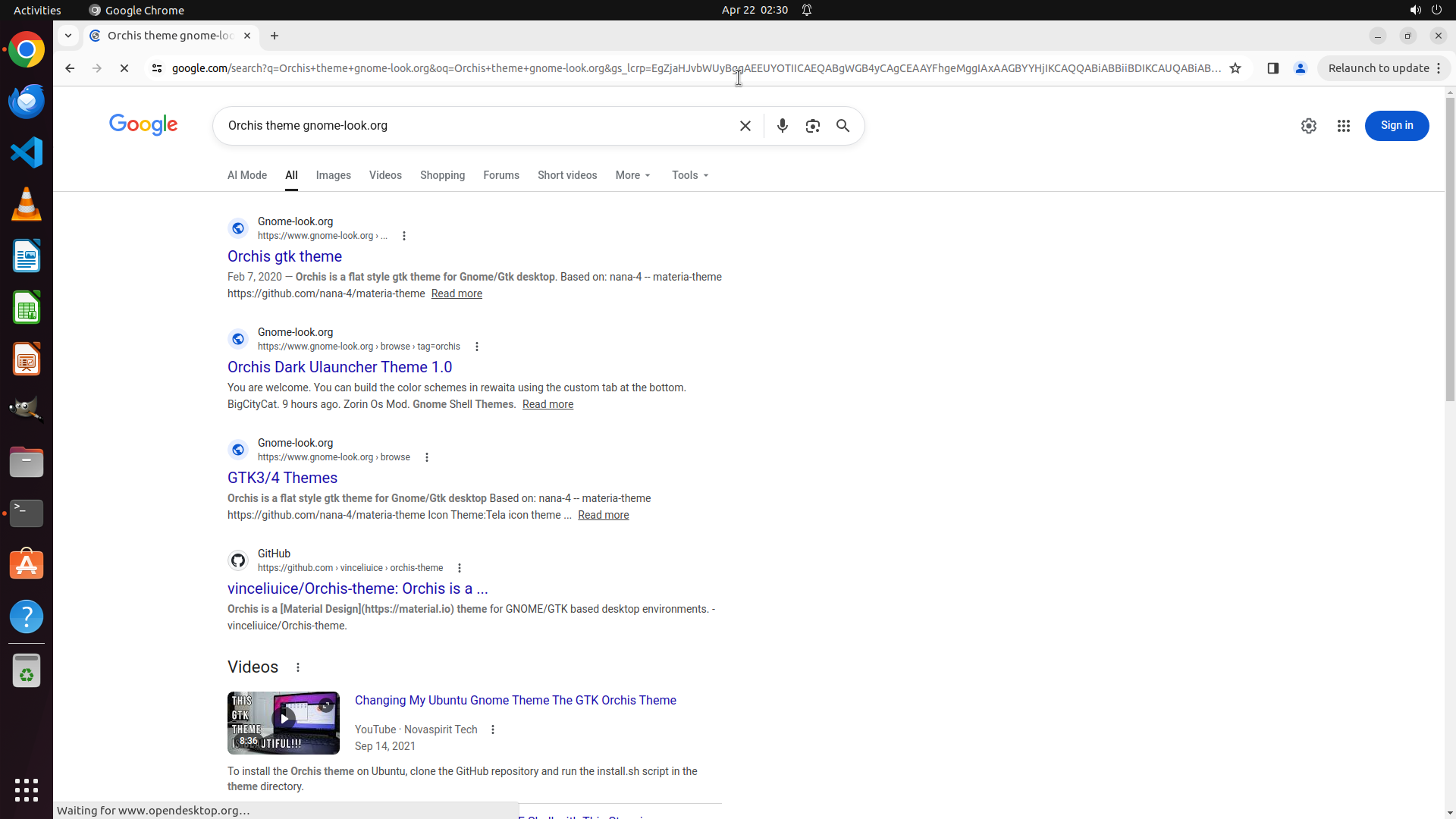Stop page loading in toolbar
The image size is (1456, 819).
tap(124, 68)
